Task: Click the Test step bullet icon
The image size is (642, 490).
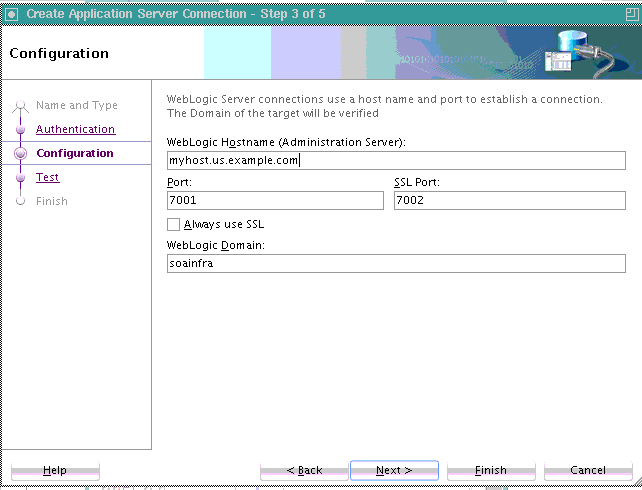Action: (20, 178)
